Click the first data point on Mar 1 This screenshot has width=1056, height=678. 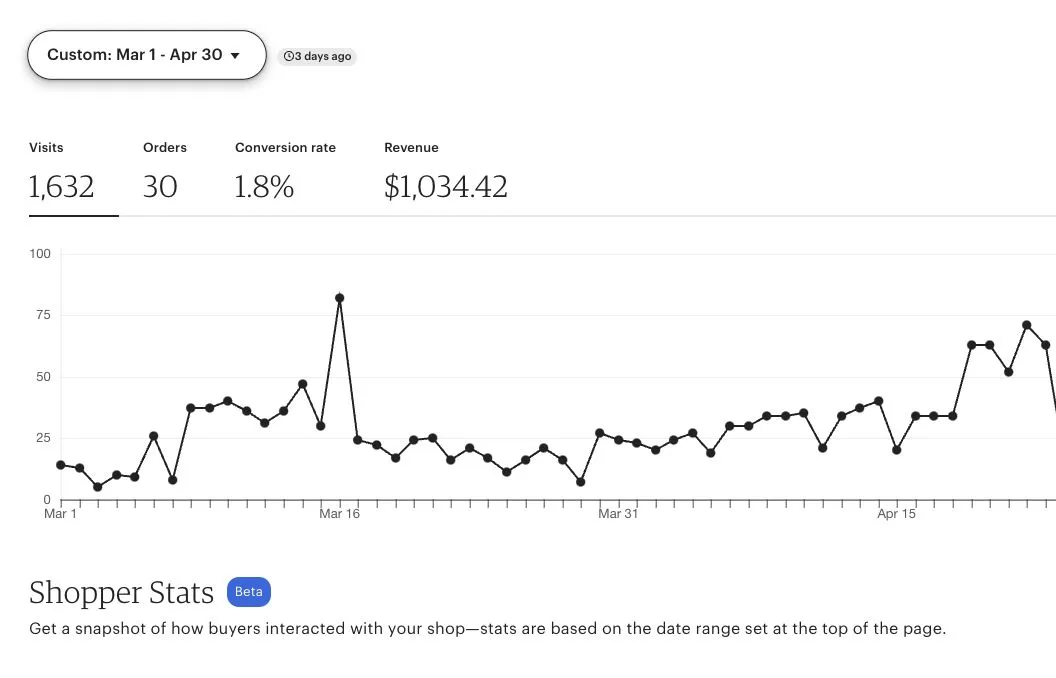point(61,465)
